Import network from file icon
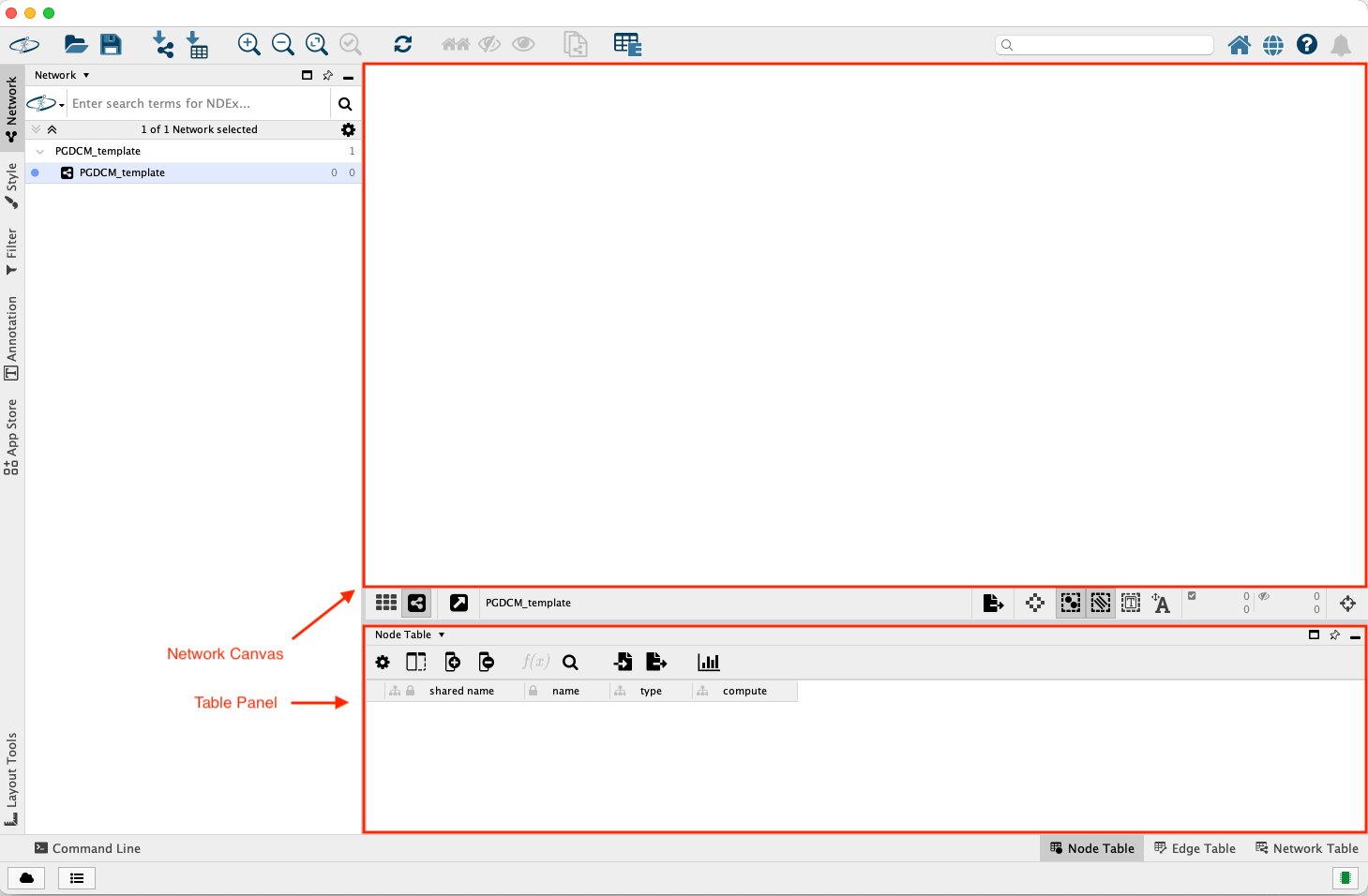This screenshot has height=896, width=1368. [163, 44]
